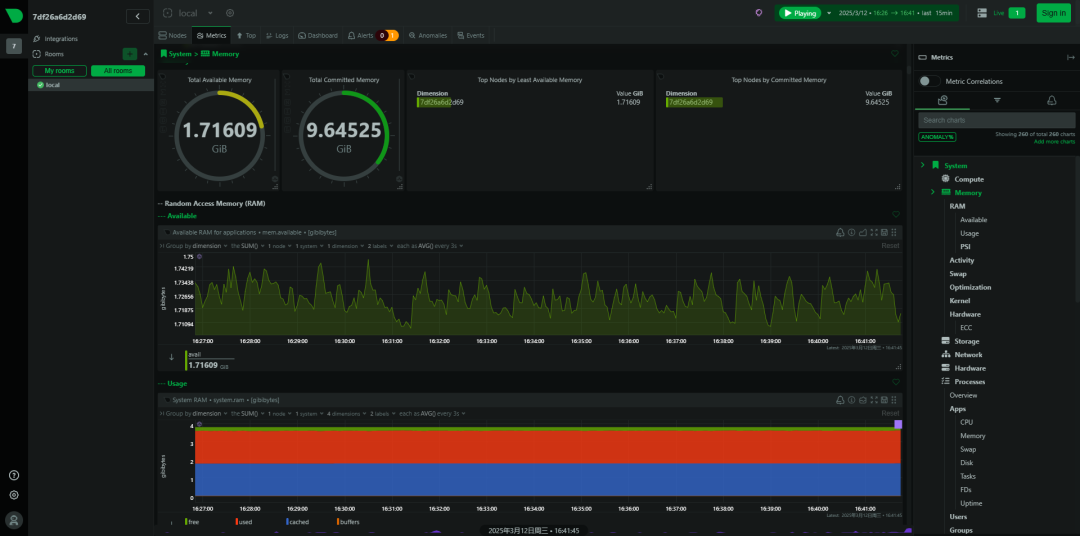
Task: Switch to the Metrics tab
Action: 211,35
